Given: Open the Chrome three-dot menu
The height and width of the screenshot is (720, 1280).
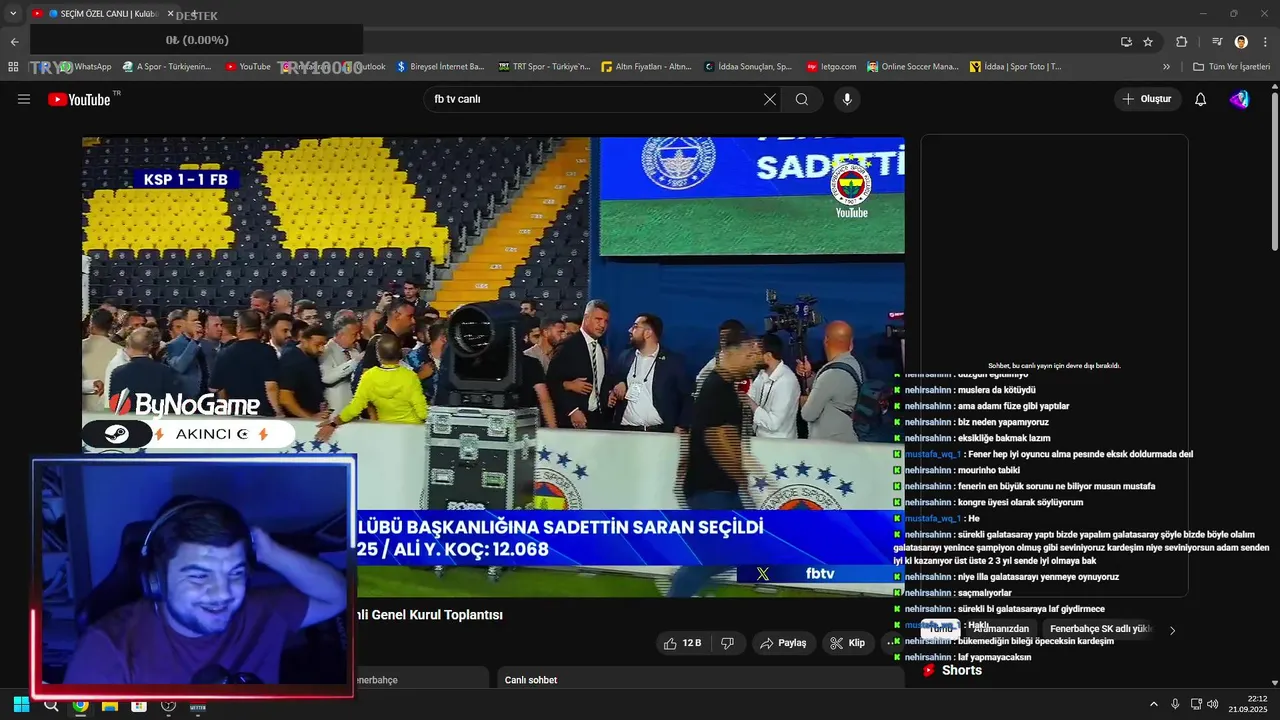Looking at the screenshot, I should coord(1265,41).
